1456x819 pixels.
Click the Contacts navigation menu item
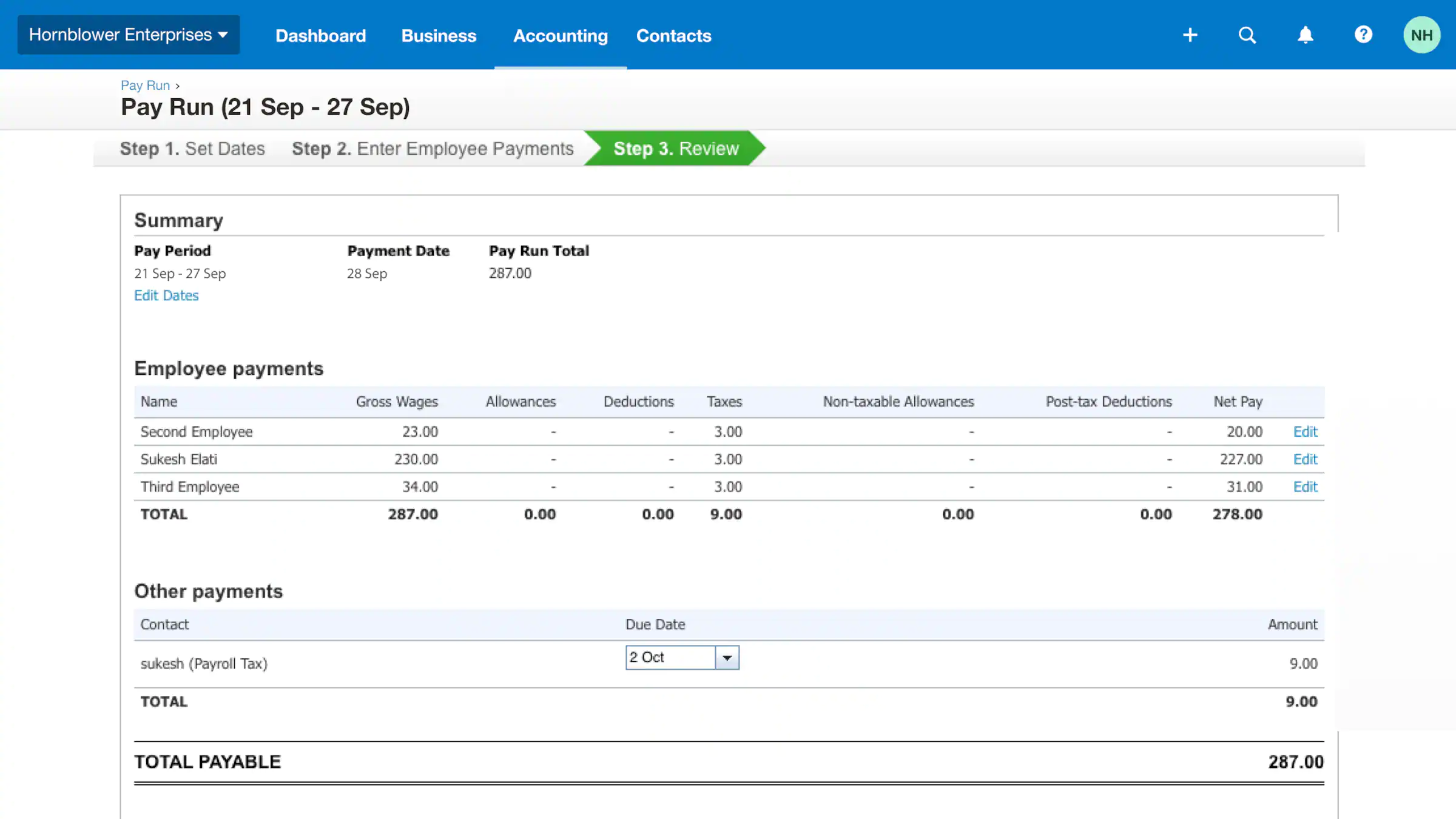pos(674,36)
